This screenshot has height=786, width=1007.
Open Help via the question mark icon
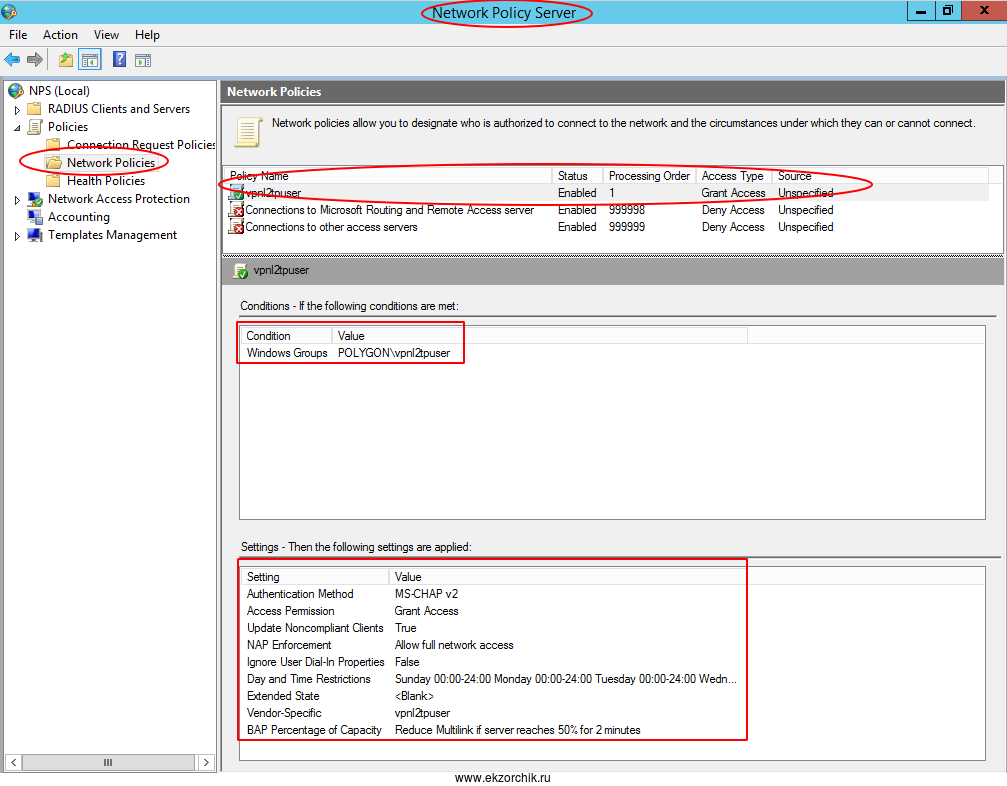[119, 60]
